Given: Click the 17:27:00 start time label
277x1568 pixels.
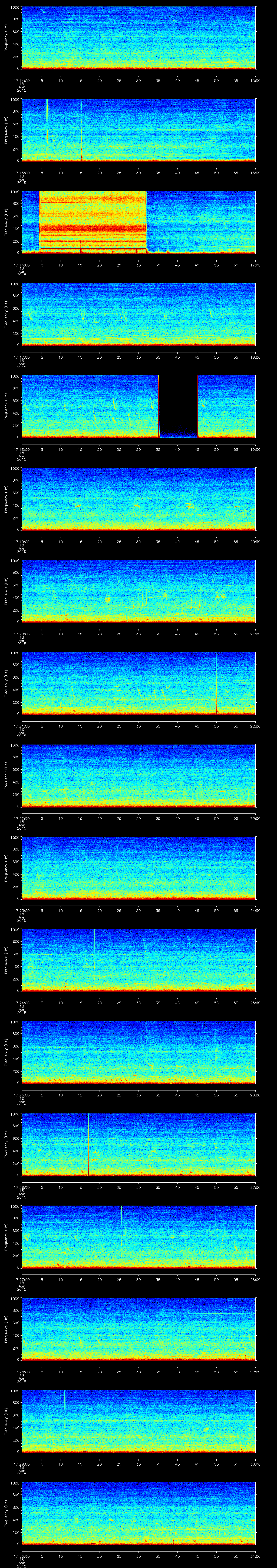Looking at the screenshot, I should 21,1279.
